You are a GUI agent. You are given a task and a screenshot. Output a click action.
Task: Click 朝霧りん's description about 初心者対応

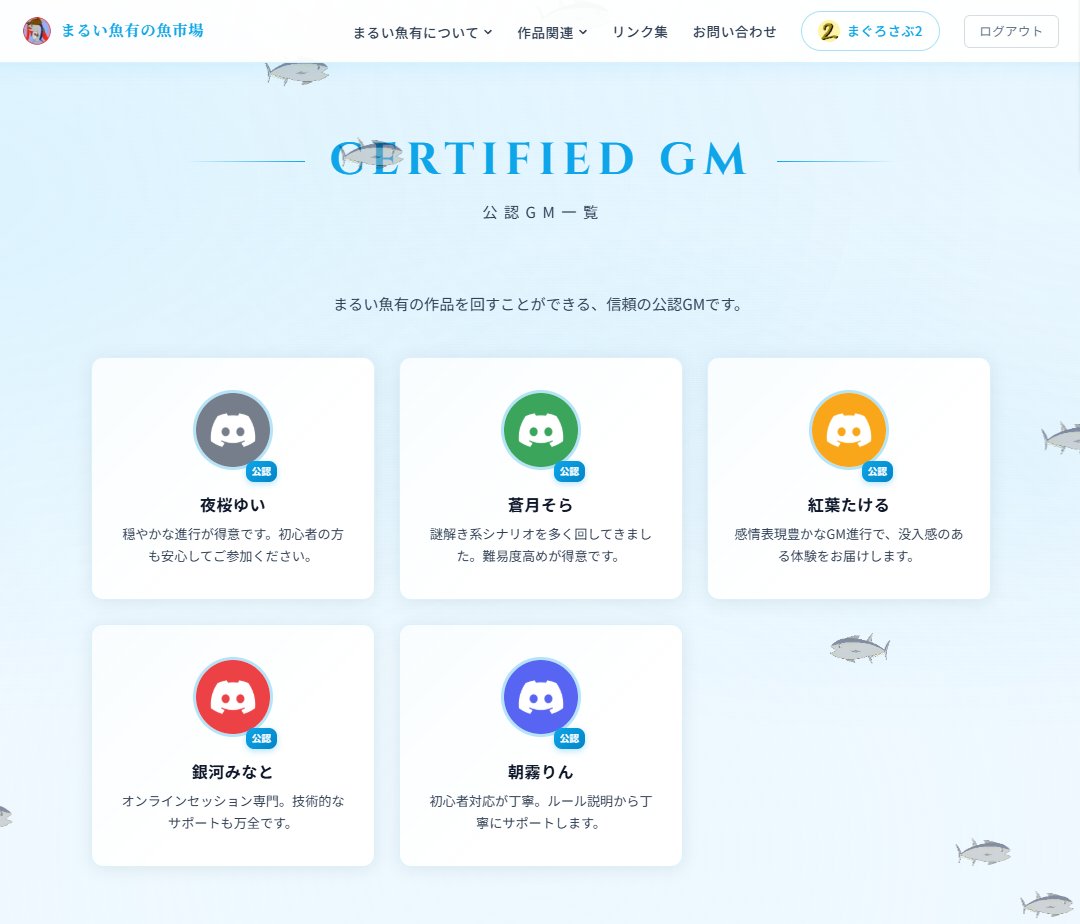point(541,812)
